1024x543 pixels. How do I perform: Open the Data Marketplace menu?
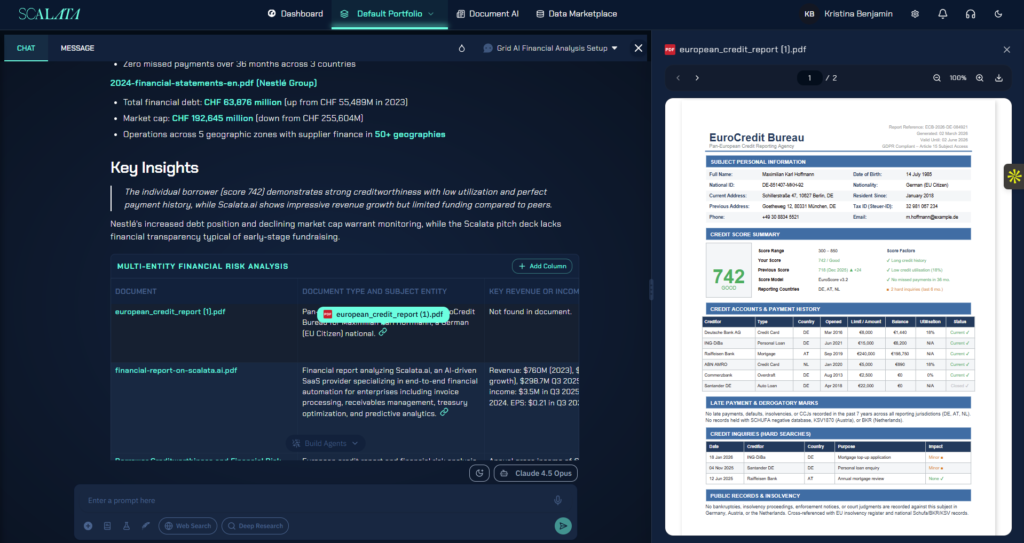tap(576, 14)
